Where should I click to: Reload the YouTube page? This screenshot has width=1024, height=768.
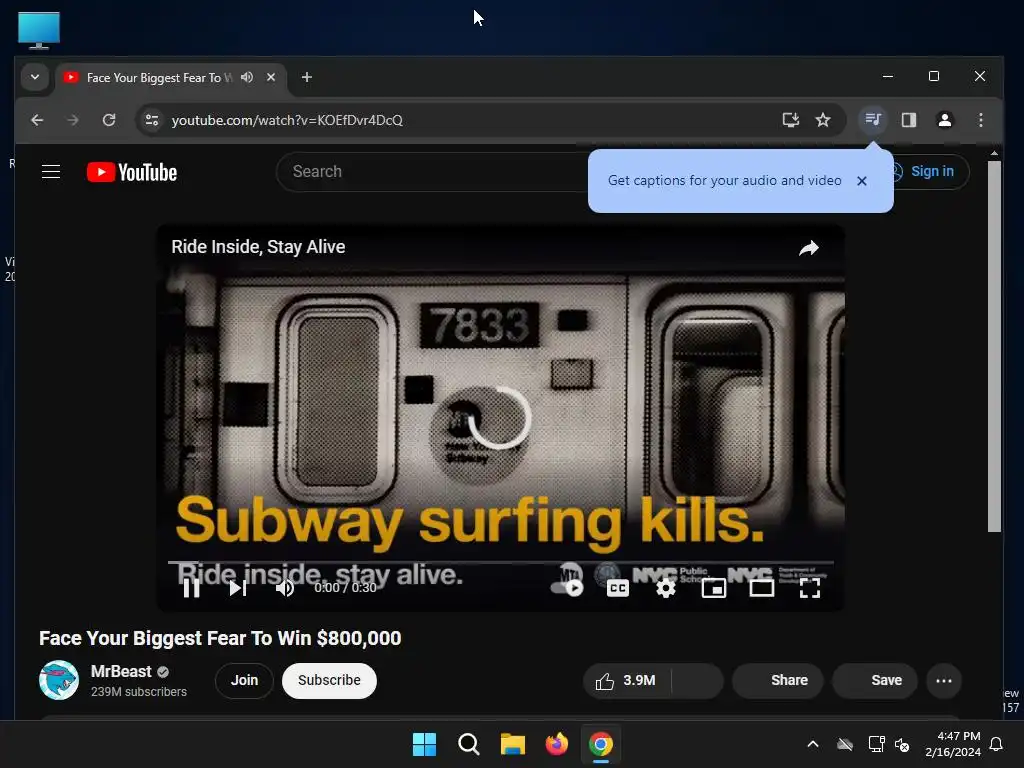(x=109, y=120)
